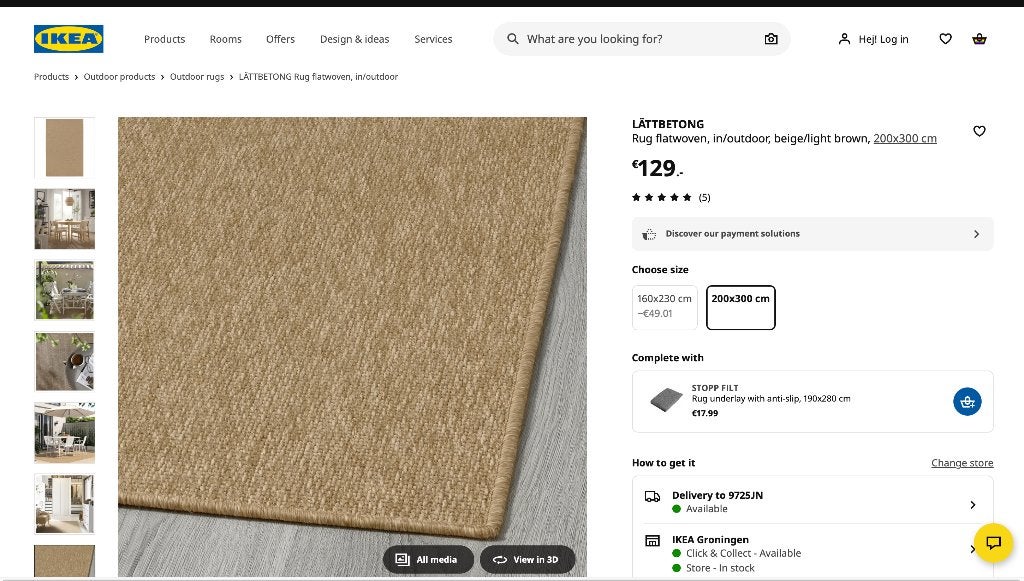1024x581 pixels.
Task: Click Hej! Log in text
Action: [884, 39]
